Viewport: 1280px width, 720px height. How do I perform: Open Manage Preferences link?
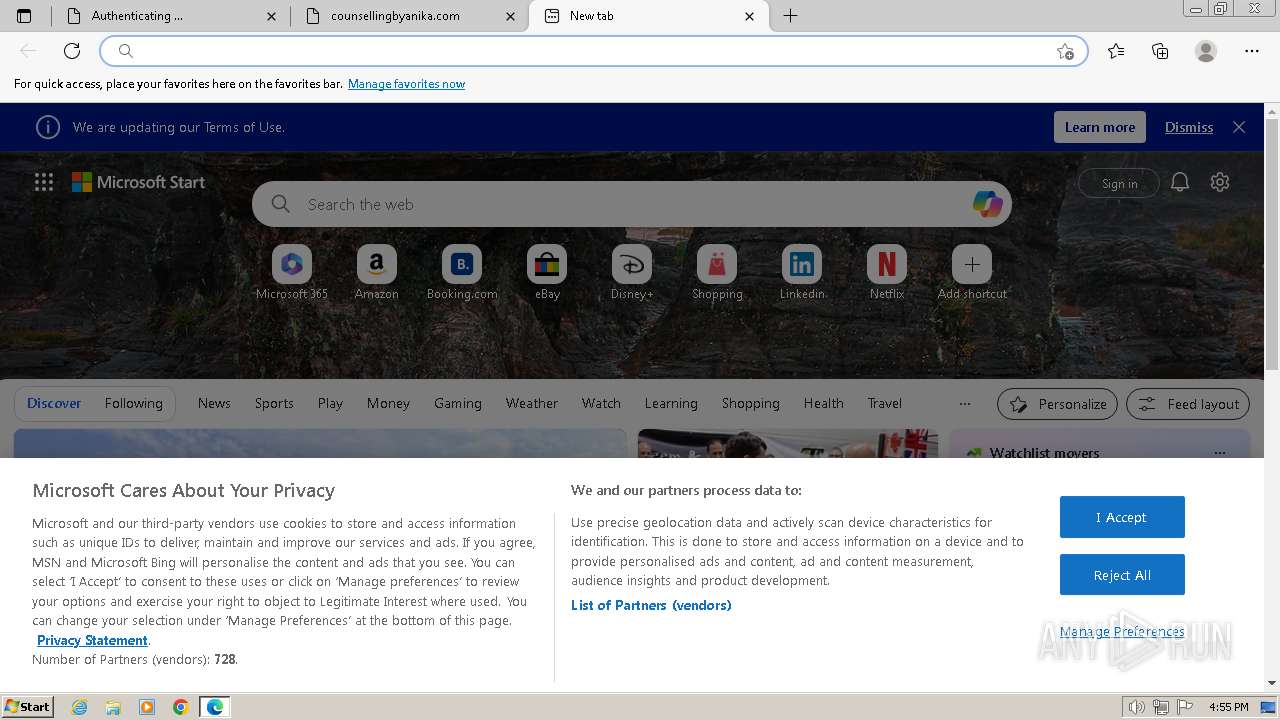(x=1122, y=631)
